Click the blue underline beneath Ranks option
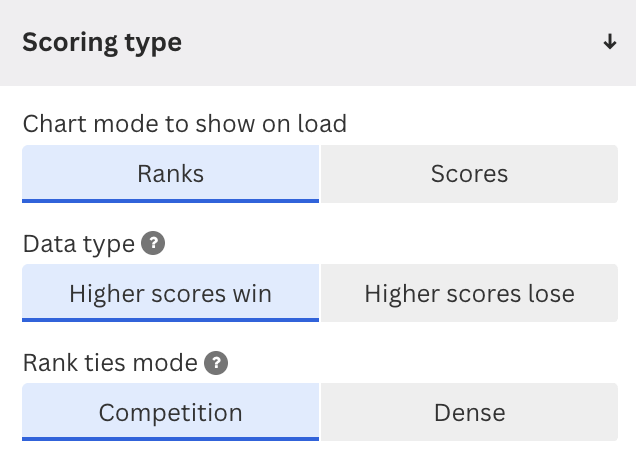The image size is (636, 454). 170,201
